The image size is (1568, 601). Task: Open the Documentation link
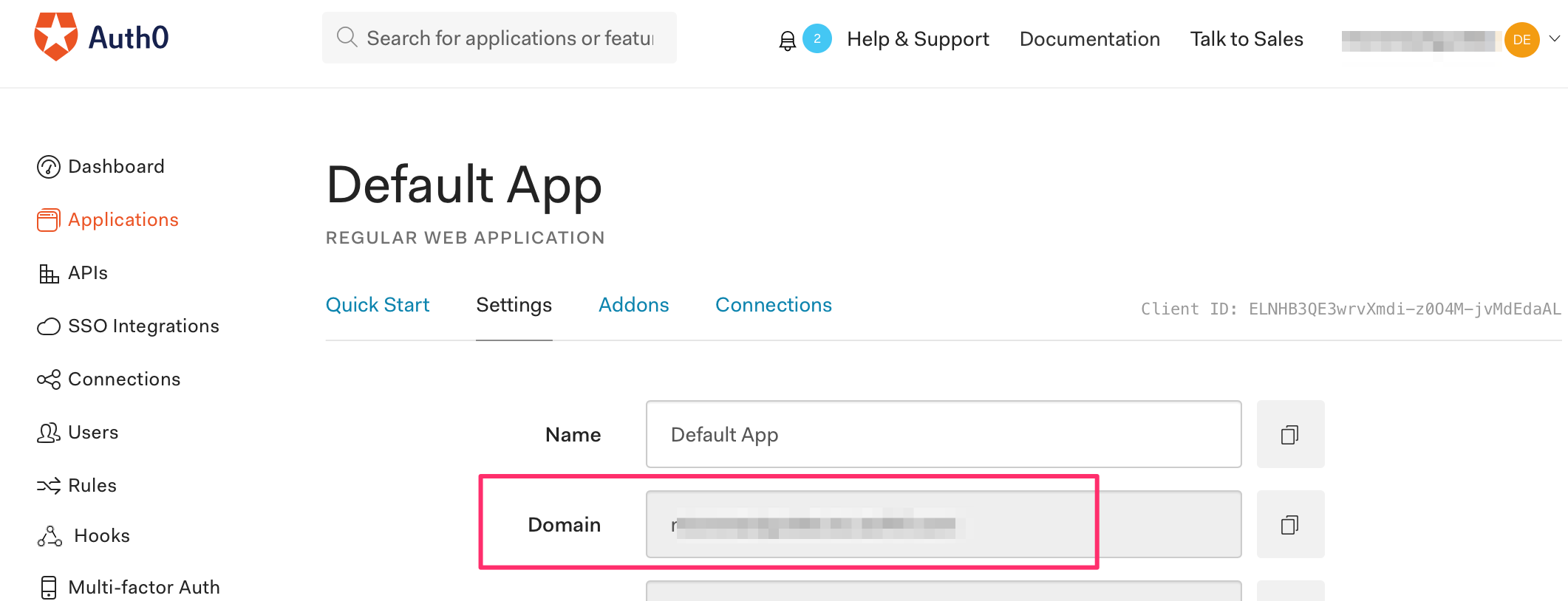click(1090, 39)
